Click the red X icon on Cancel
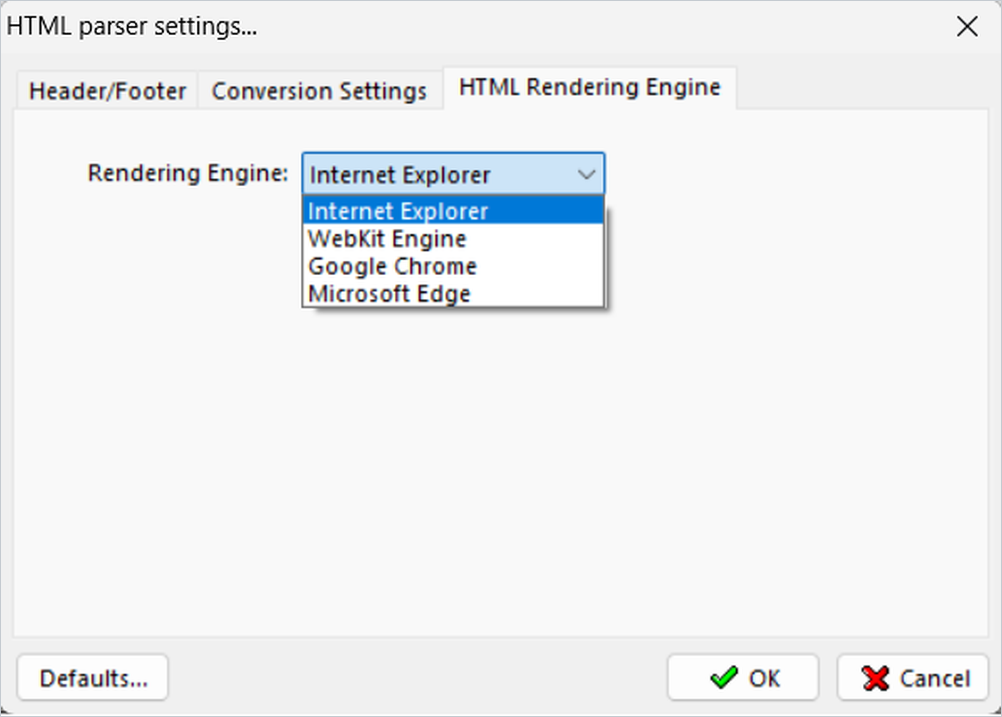 (875, 678)
